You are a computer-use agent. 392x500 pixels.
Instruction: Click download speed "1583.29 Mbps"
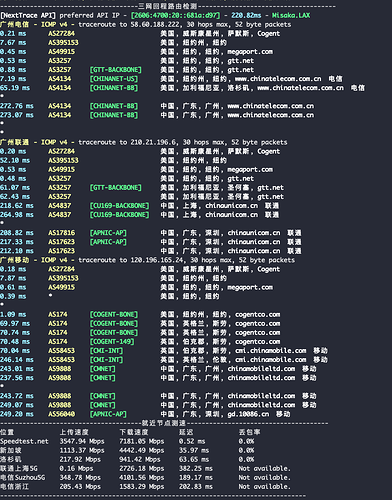142,486
